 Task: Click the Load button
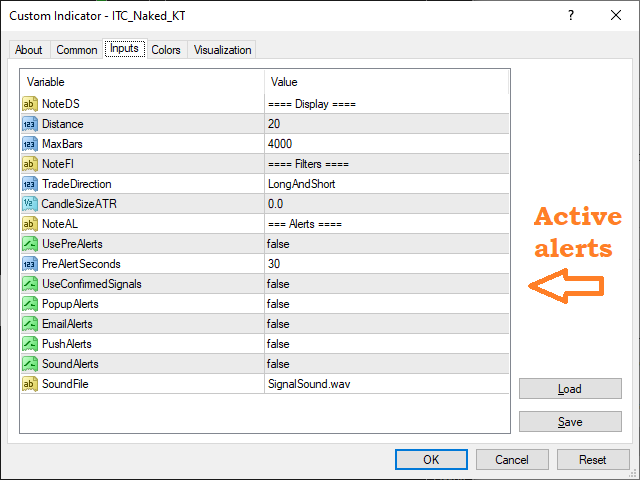coord(570,389)
